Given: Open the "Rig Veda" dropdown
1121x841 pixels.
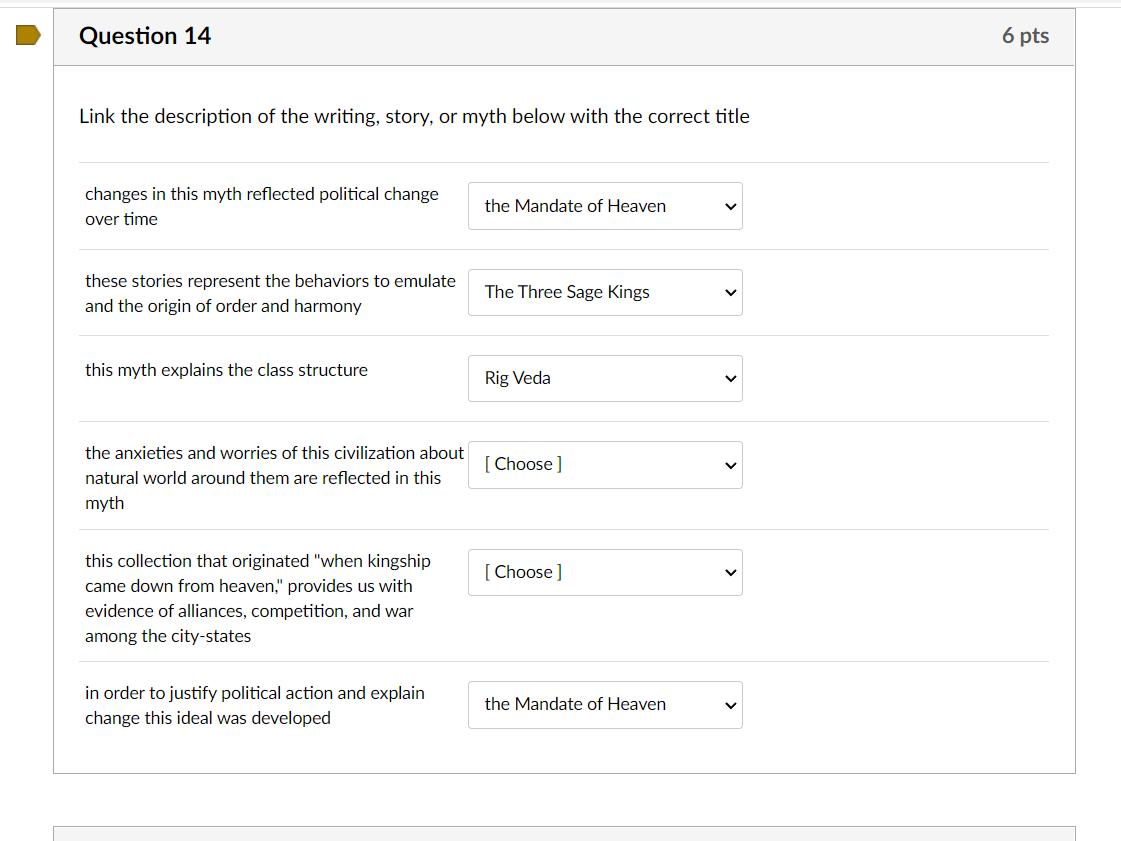Looking at the screenshot, I should point(604,378).
